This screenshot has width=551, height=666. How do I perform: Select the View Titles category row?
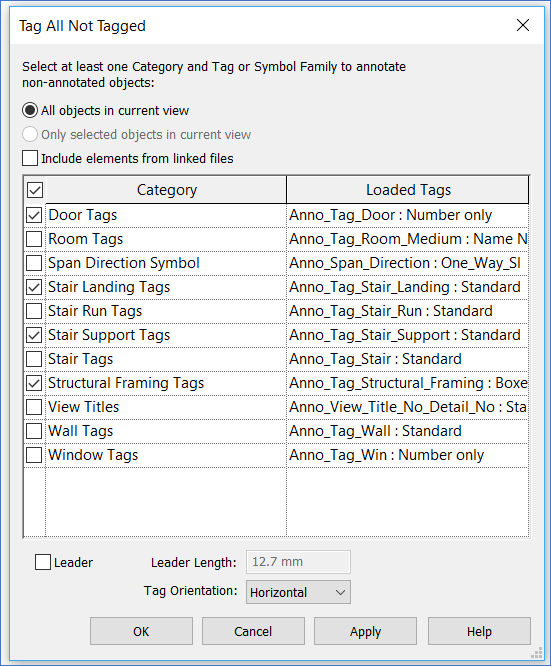pyautogui.click(x=166, y=407)
